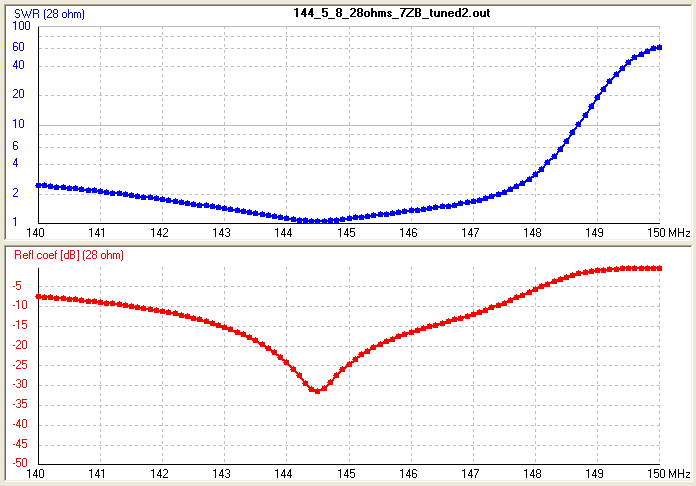Viewport: 696px width, 486px height.
Task: Click the 20 value on SWR axis
Action: click(18, 94)
